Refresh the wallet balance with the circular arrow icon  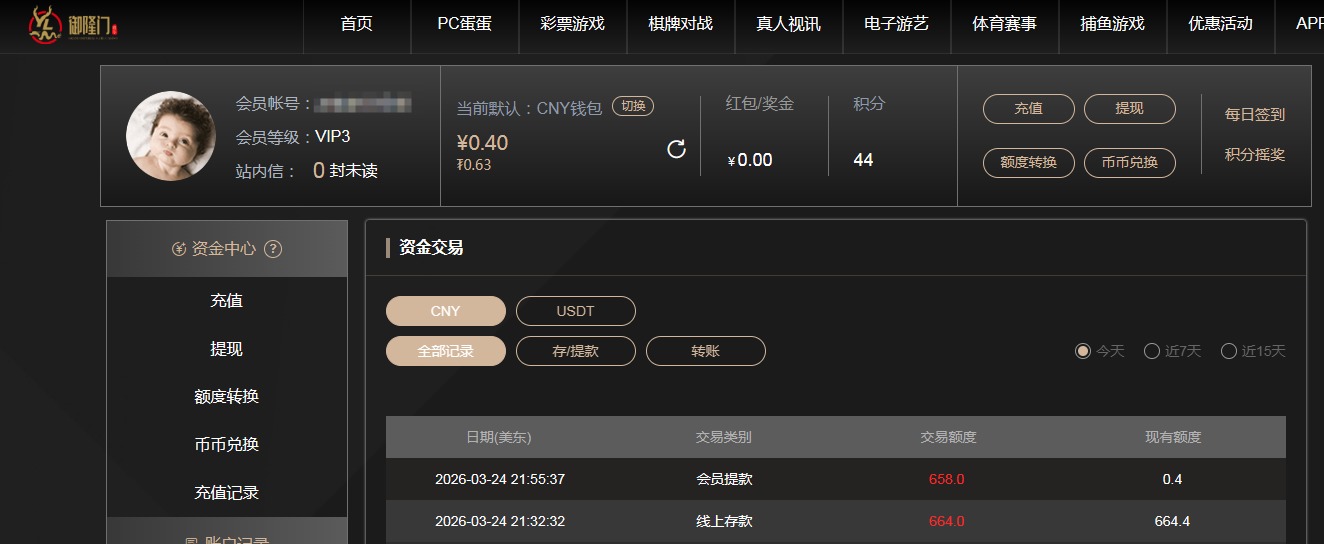677,149
